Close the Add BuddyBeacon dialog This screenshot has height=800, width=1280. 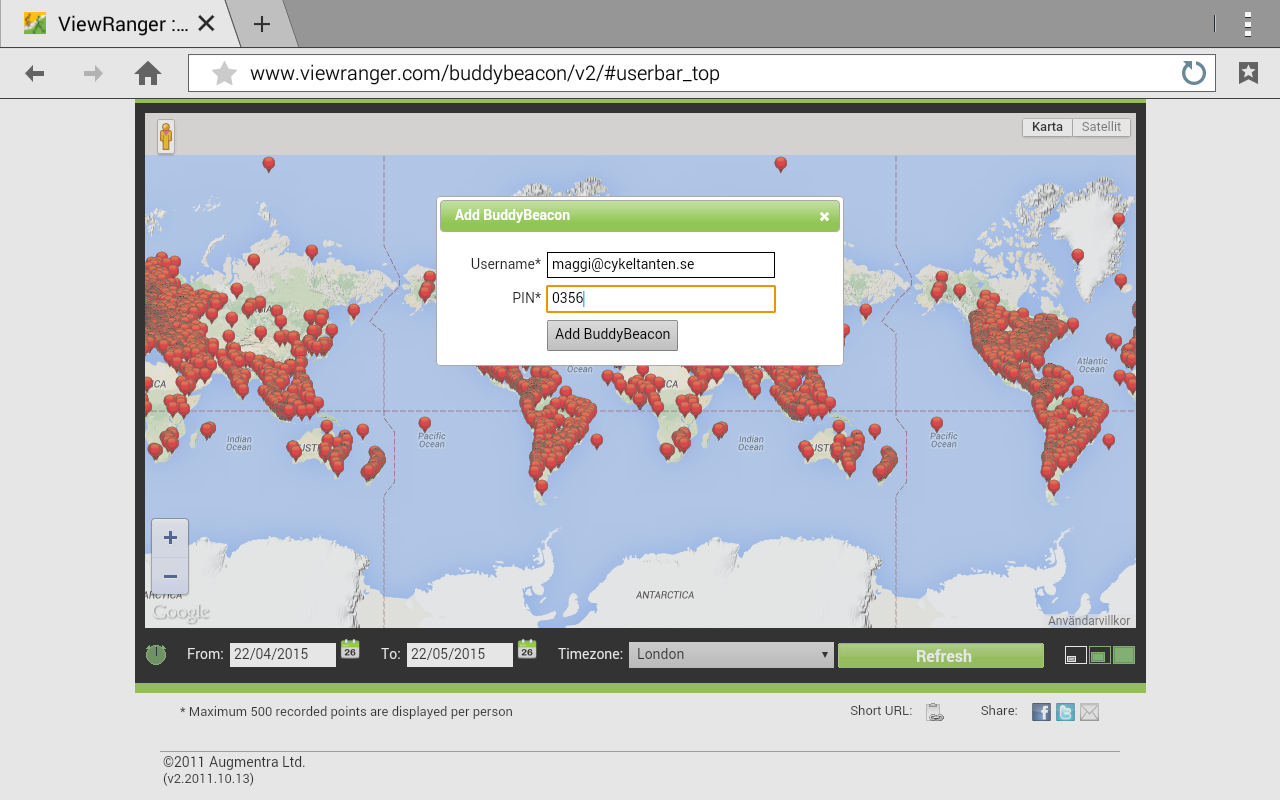(x=824, y=216)
